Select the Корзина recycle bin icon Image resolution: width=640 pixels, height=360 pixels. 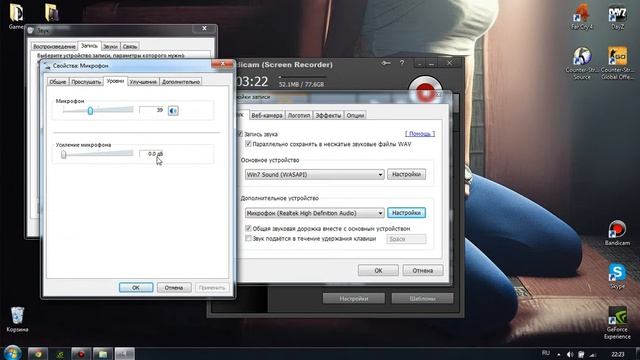point(17,319)
